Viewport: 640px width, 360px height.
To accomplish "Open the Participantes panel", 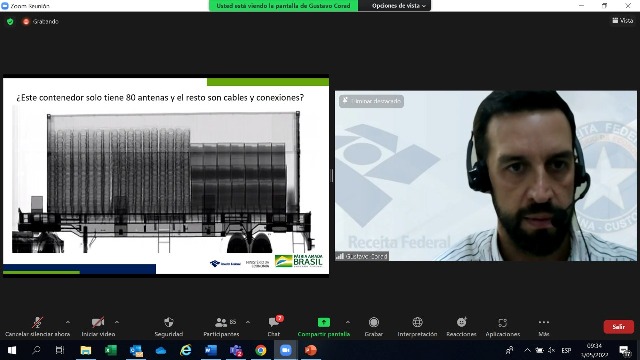I will coord(221,327).
